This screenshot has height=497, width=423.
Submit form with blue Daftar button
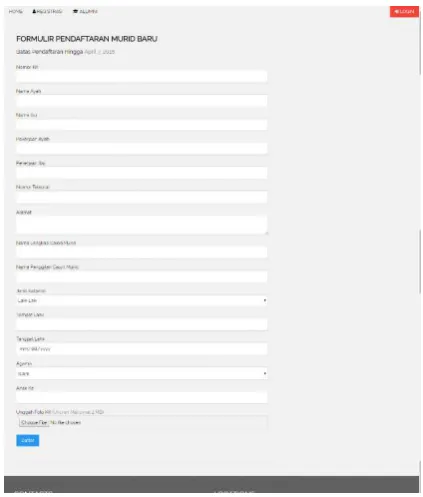click(28, 440)
